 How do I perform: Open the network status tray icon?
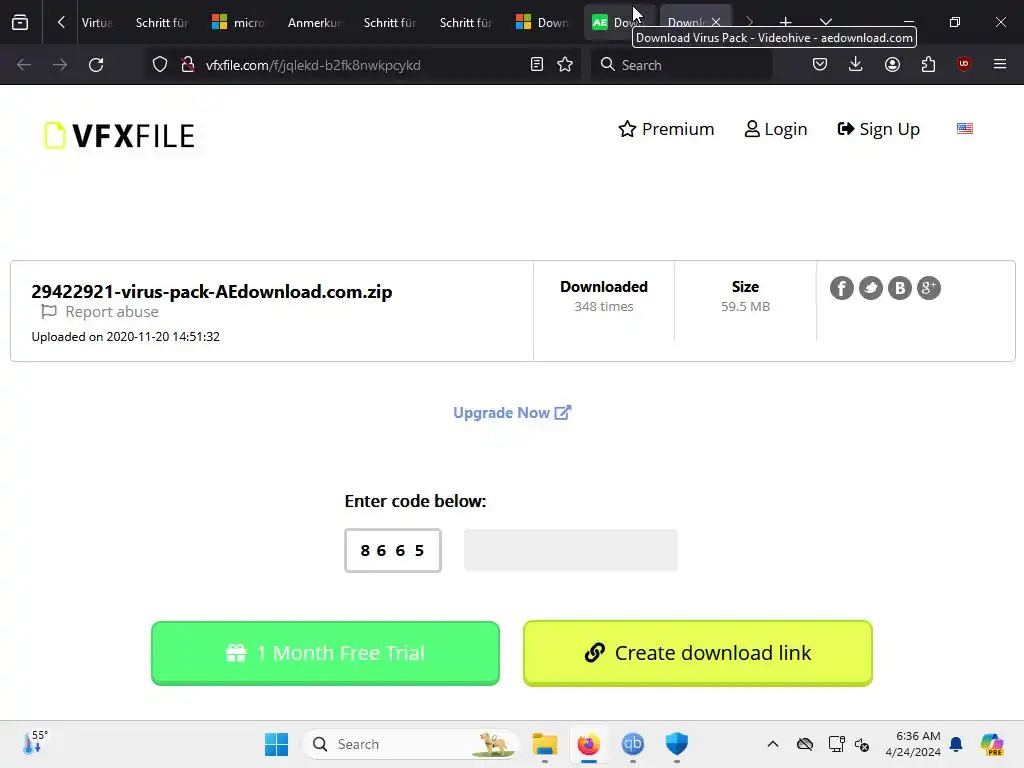pyautogui.click(x=837, y=744)
